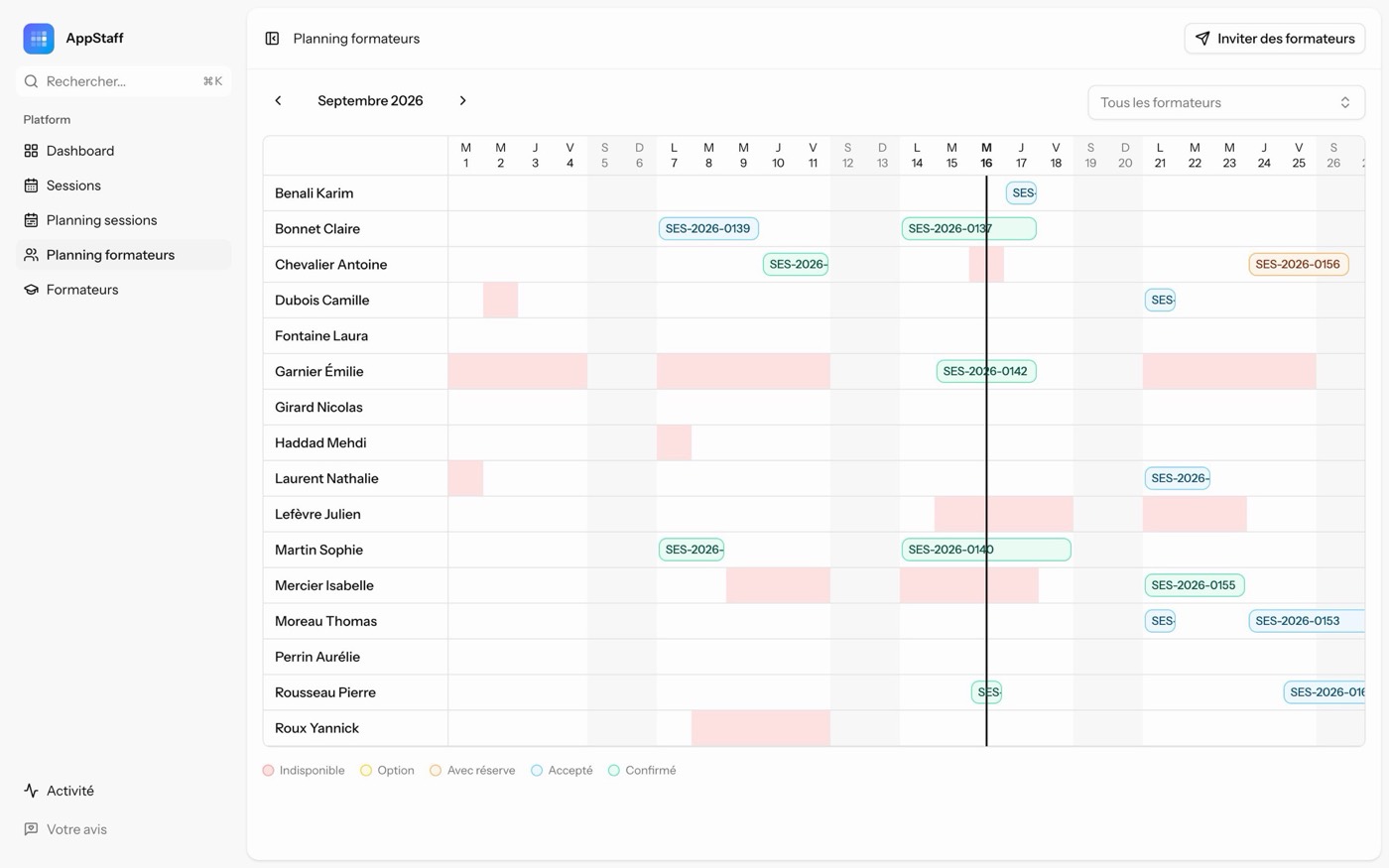1389x868 pixels.
Task: Select Planning formateurs in sidebar
Action: pos(123,255)
